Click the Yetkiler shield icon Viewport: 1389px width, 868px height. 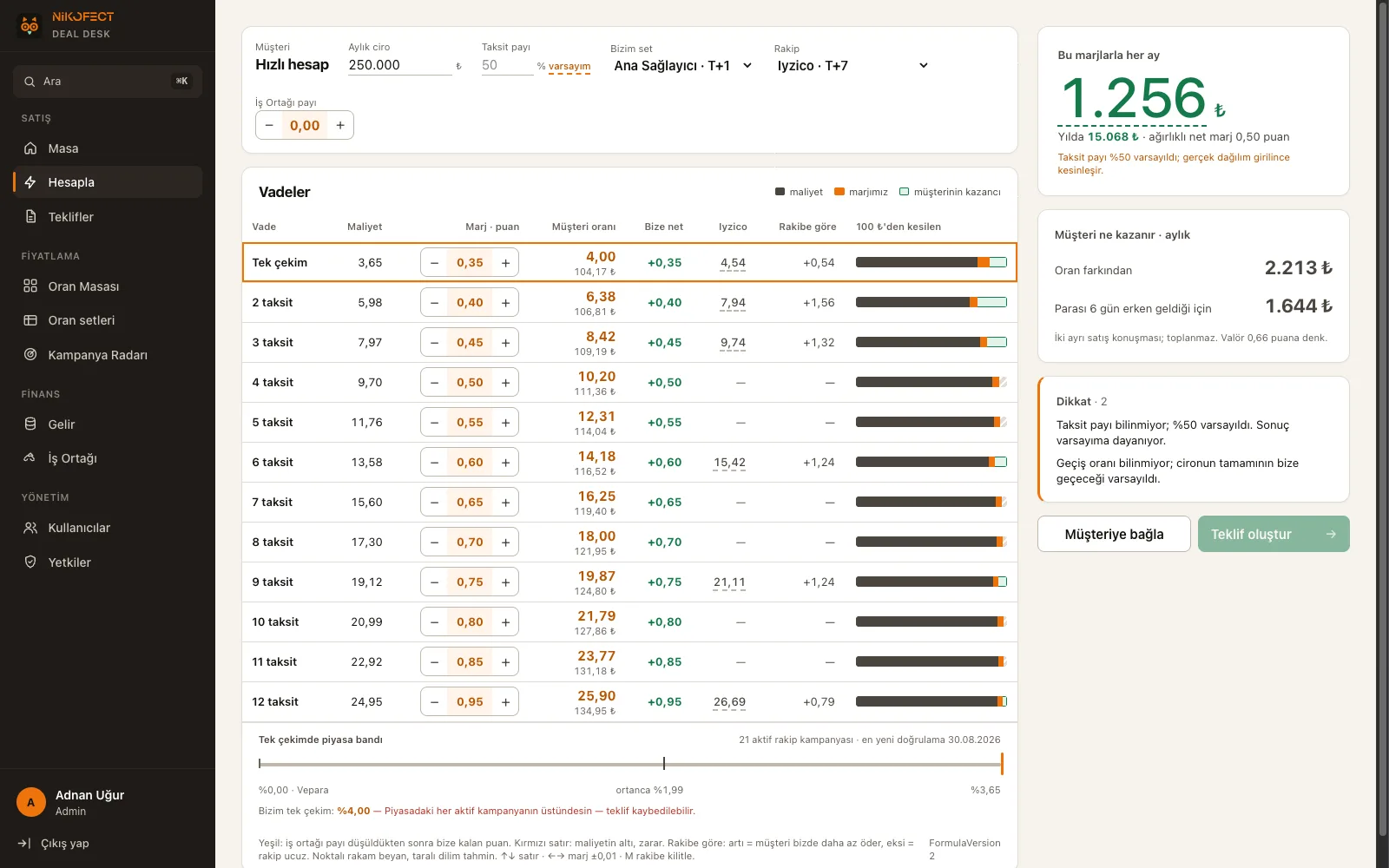pos(30,562)
